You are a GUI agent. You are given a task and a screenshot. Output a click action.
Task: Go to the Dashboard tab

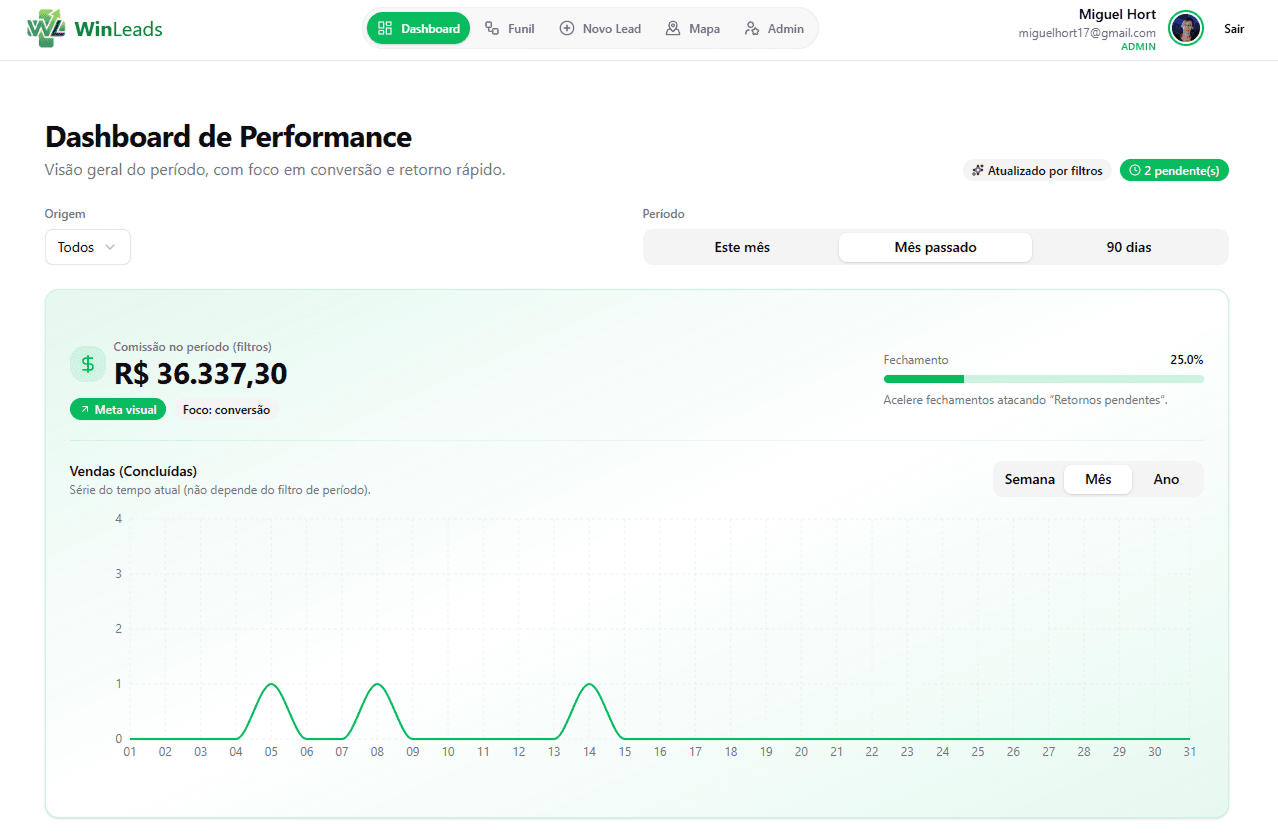[x=418, y=29]
